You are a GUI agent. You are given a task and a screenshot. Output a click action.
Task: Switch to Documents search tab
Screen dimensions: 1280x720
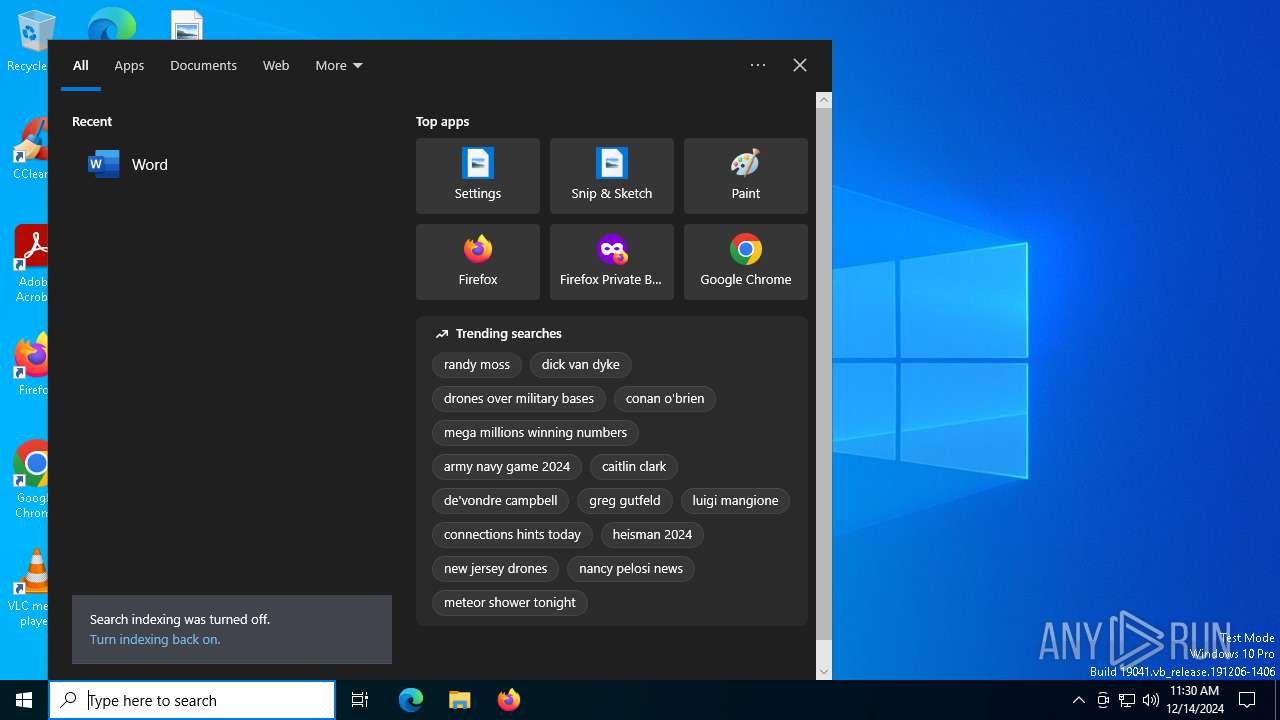click(203, 65)
